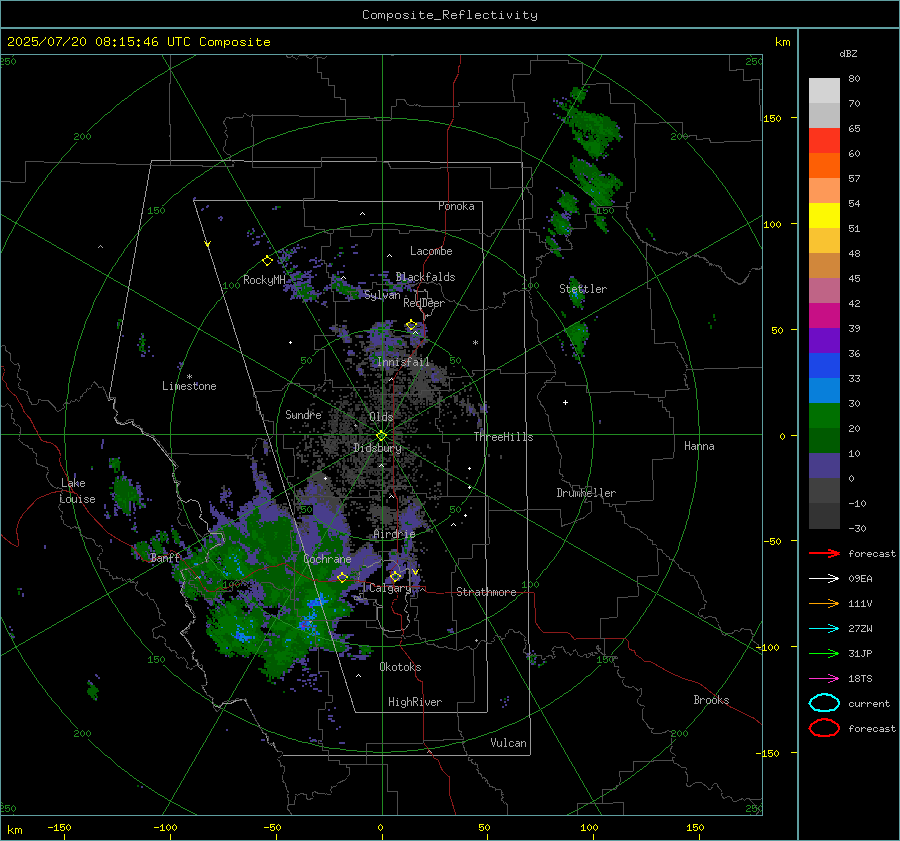Click the lightest gray swatch beside 80
The image size is (900, 841).
(x=824, y=91)
